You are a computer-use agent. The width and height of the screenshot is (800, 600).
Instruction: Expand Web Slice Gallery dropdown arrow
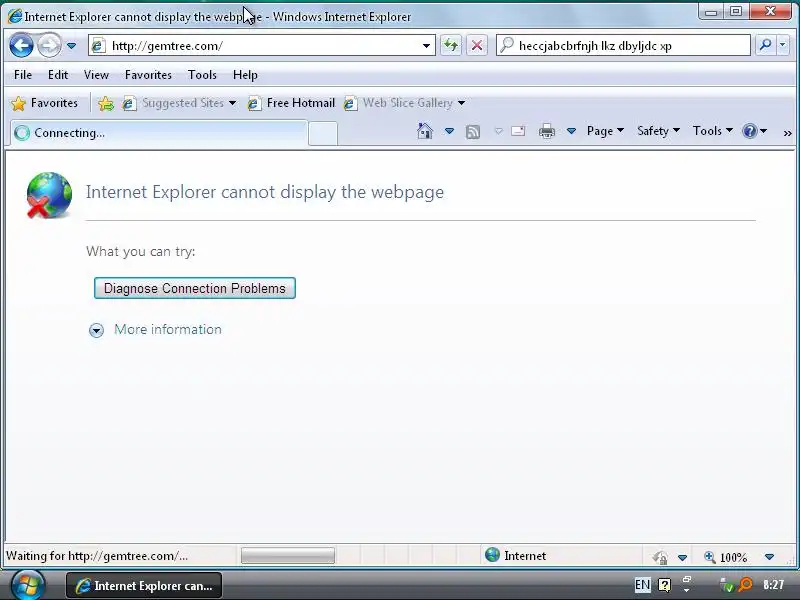click(x=461, y=103)
